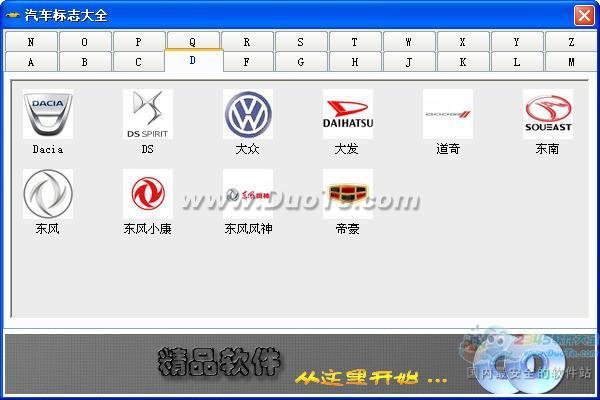
Task: Click the 'Dacia' text label
Action: [48, 149]
